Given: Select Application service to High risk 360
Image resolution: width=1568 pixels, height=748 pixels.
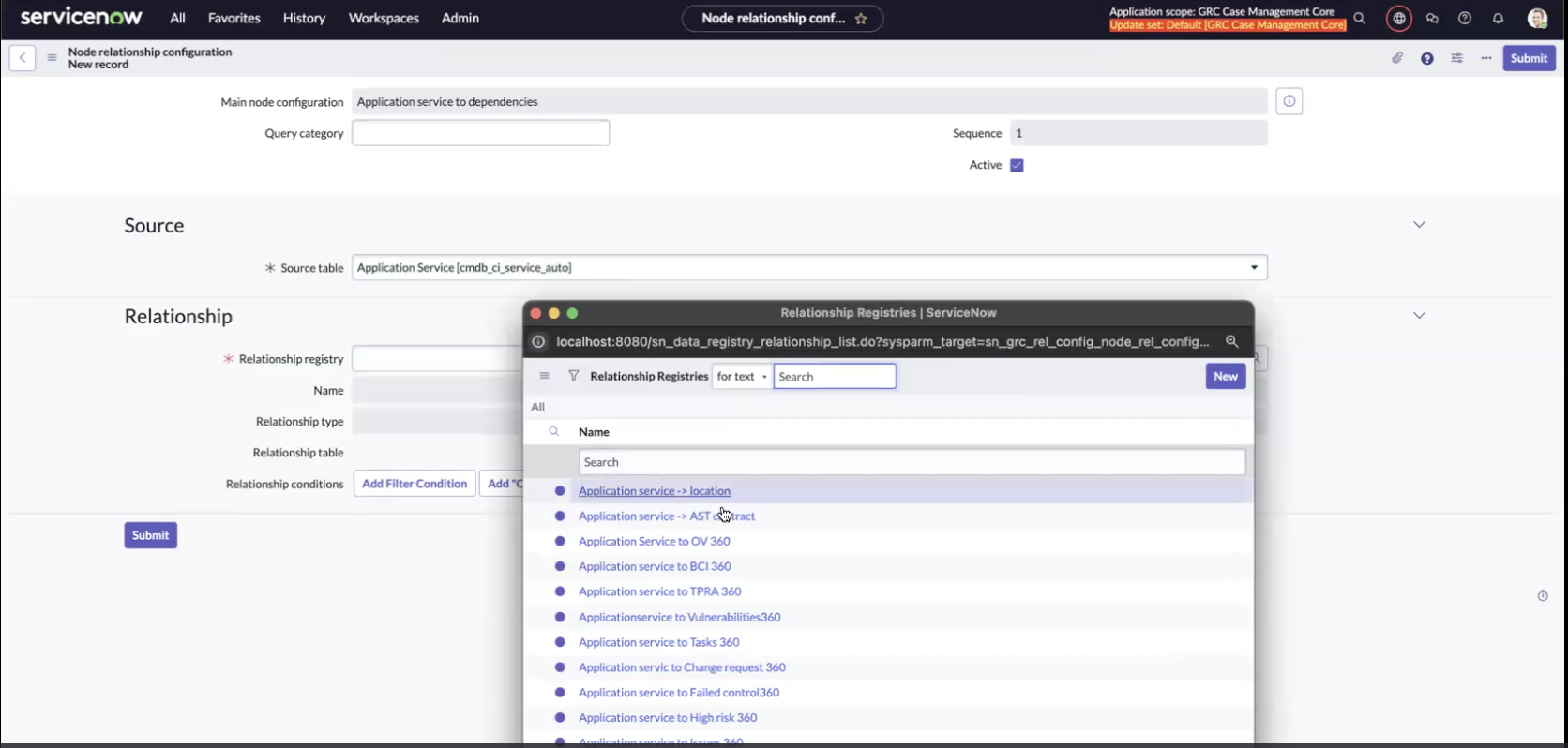Looking at the screenshot, I should [x=668, y=719].
